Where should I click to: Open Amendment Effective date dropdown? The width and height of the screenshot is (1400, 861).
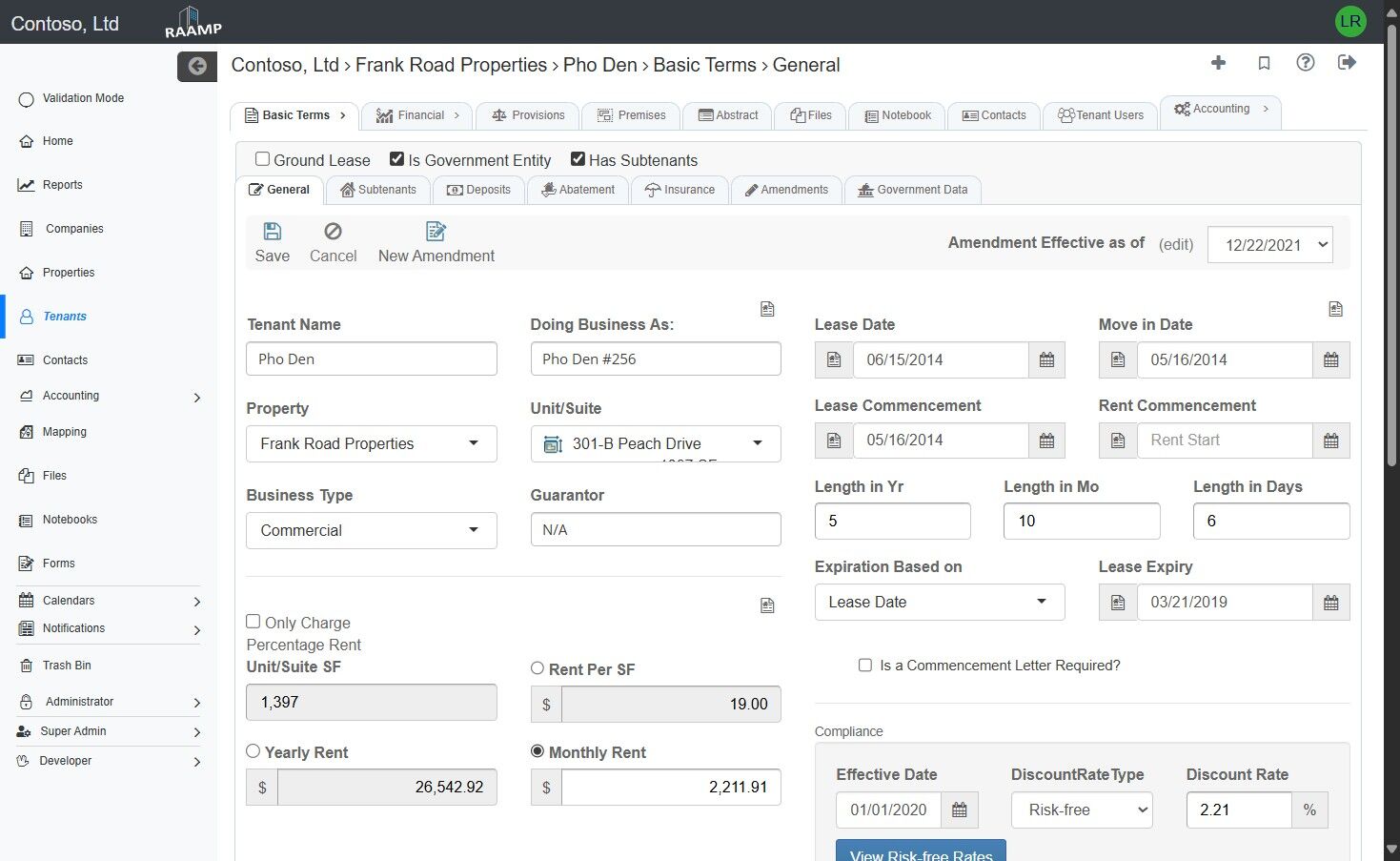[1270, 245]
